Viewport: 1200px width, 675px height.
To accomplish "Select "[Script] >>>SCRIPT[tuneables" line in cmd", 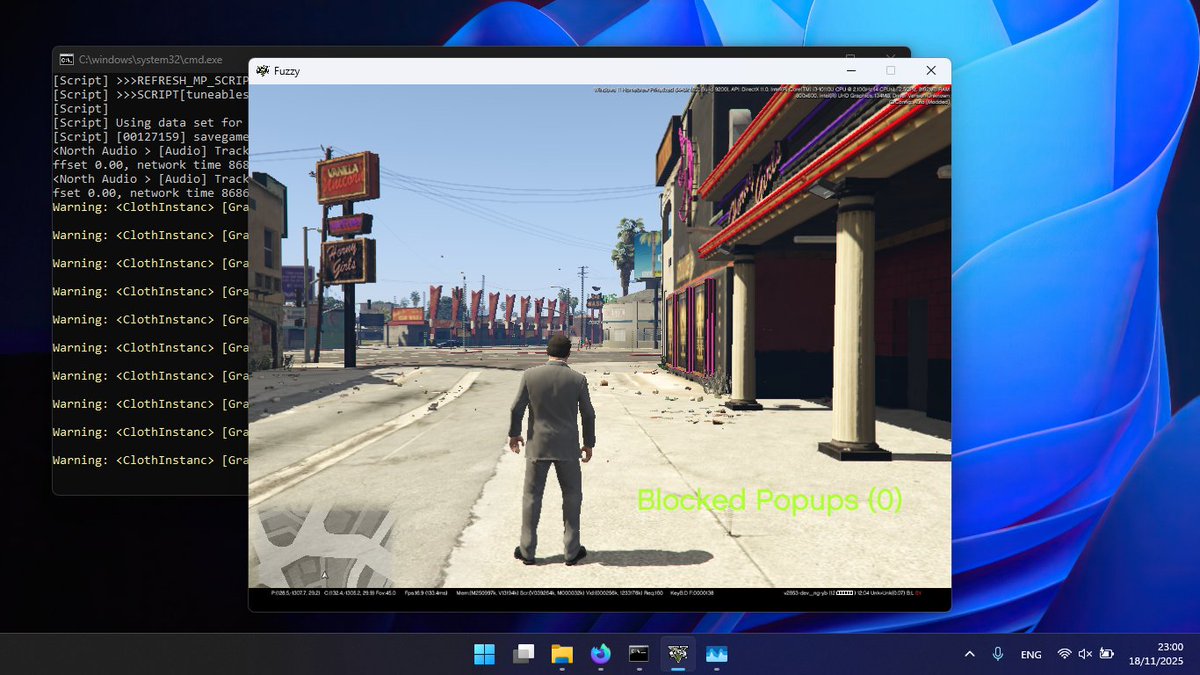I will coord(150,93).
